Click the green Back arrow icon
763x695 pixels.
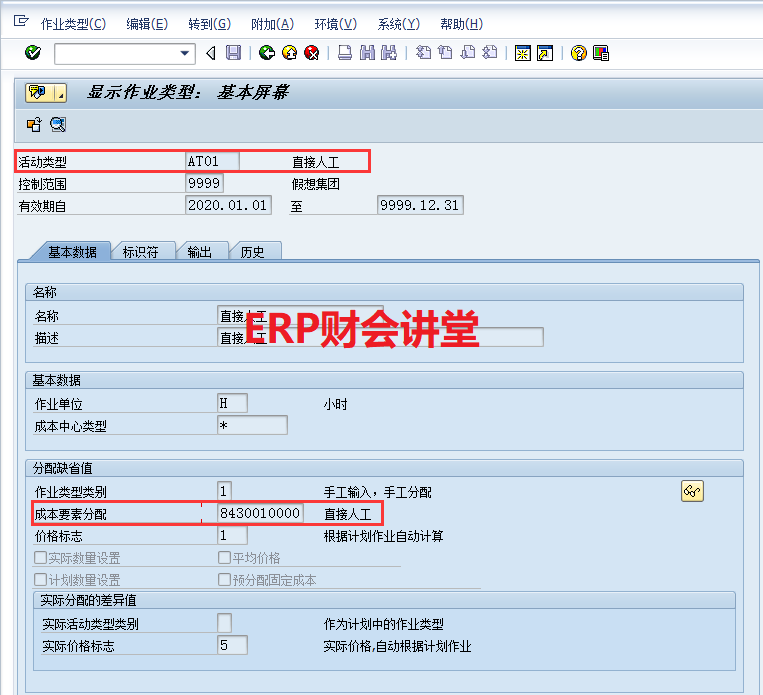pyautogui.click(x=266, y=53)
